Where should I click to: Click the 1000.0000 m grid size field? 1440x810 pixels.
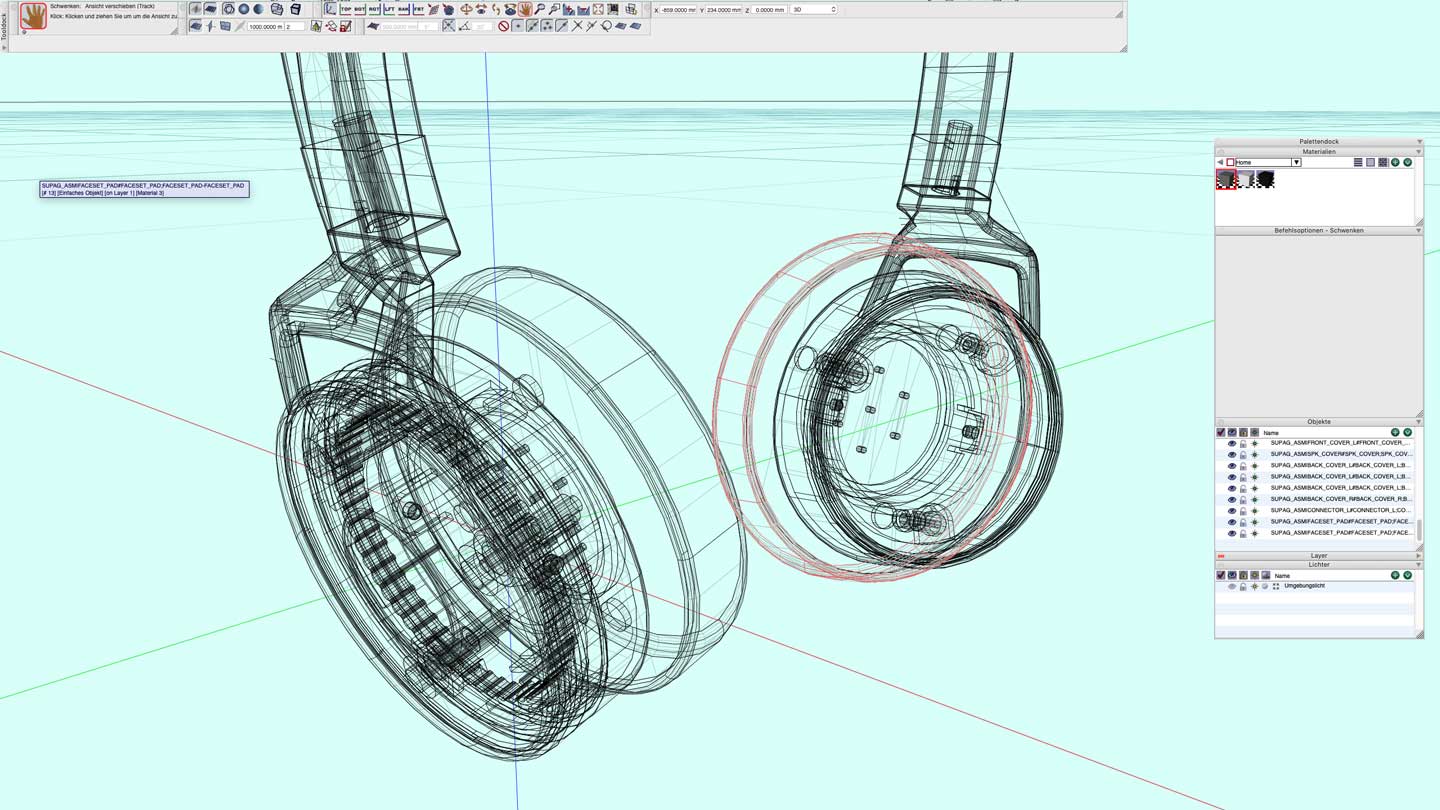[x=265, y=26]
